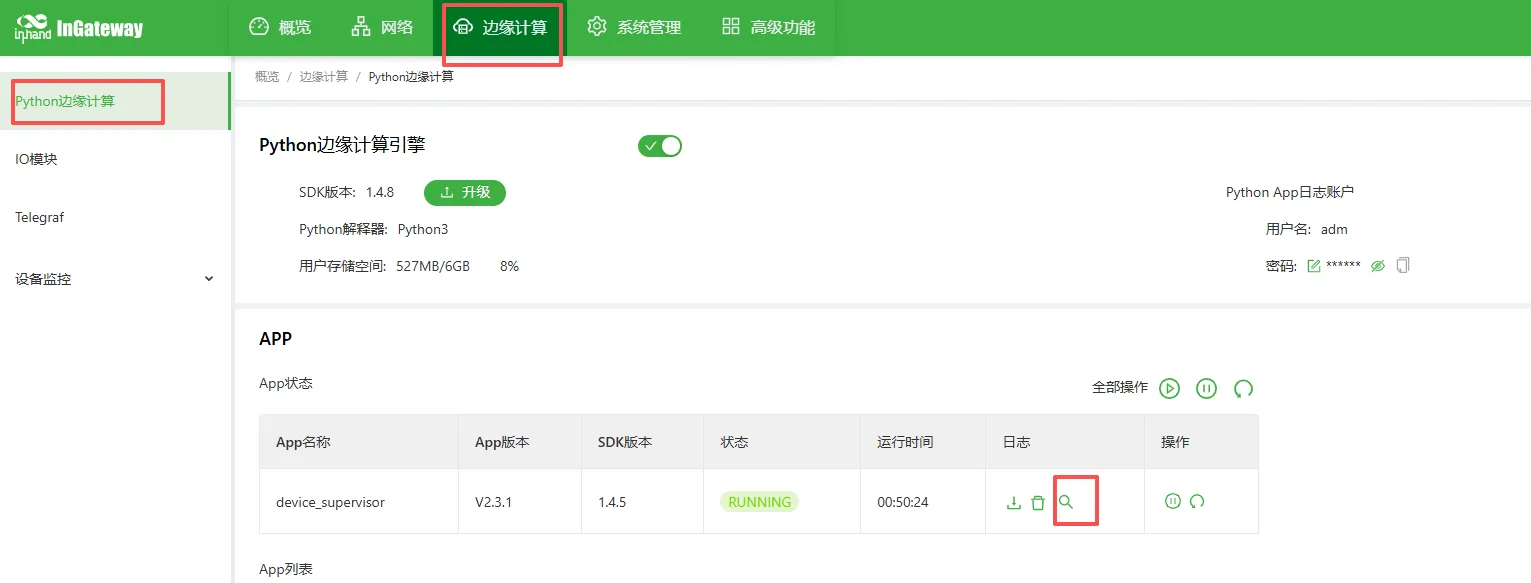The height and width of the screenshot is (583, 1531).
Task: Click the 527MB/6GB storage value
Action: (433, 266)
